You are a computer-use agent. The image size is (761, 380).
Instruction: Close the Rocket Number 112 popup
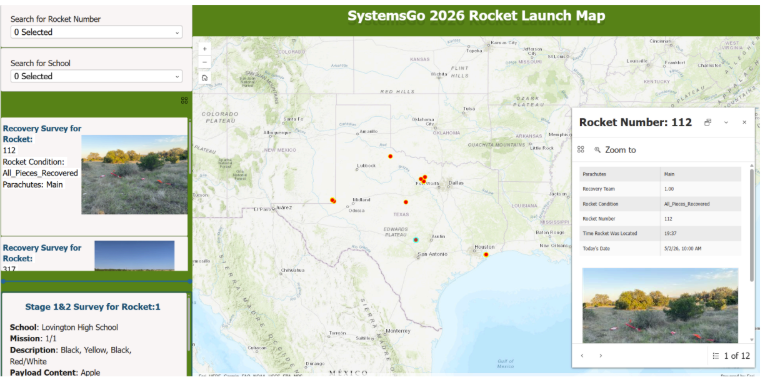(x=744, y=123)
